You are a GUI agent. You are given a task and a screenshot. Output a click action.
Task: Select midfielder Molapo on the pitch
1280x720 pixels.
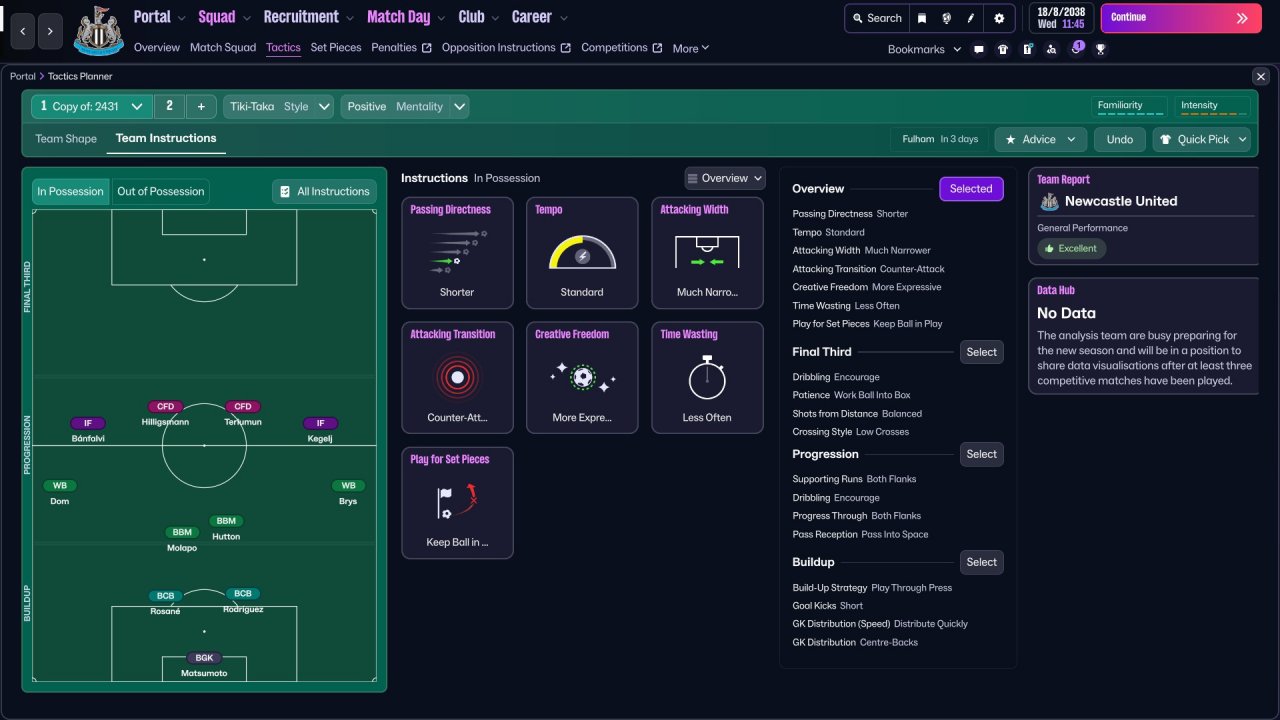click(182, 540)
